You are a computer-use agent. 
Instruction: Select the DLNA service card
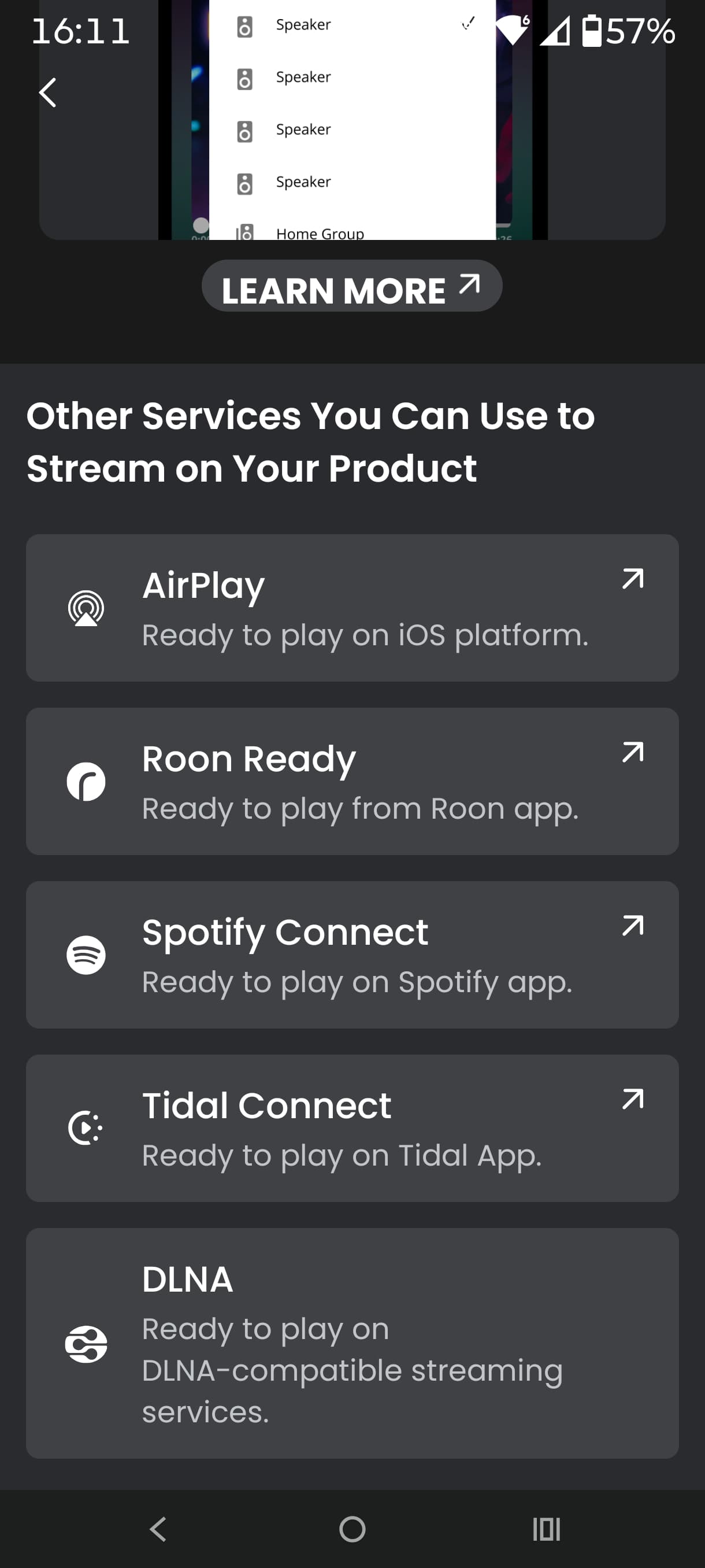(x=352, y=1343)
